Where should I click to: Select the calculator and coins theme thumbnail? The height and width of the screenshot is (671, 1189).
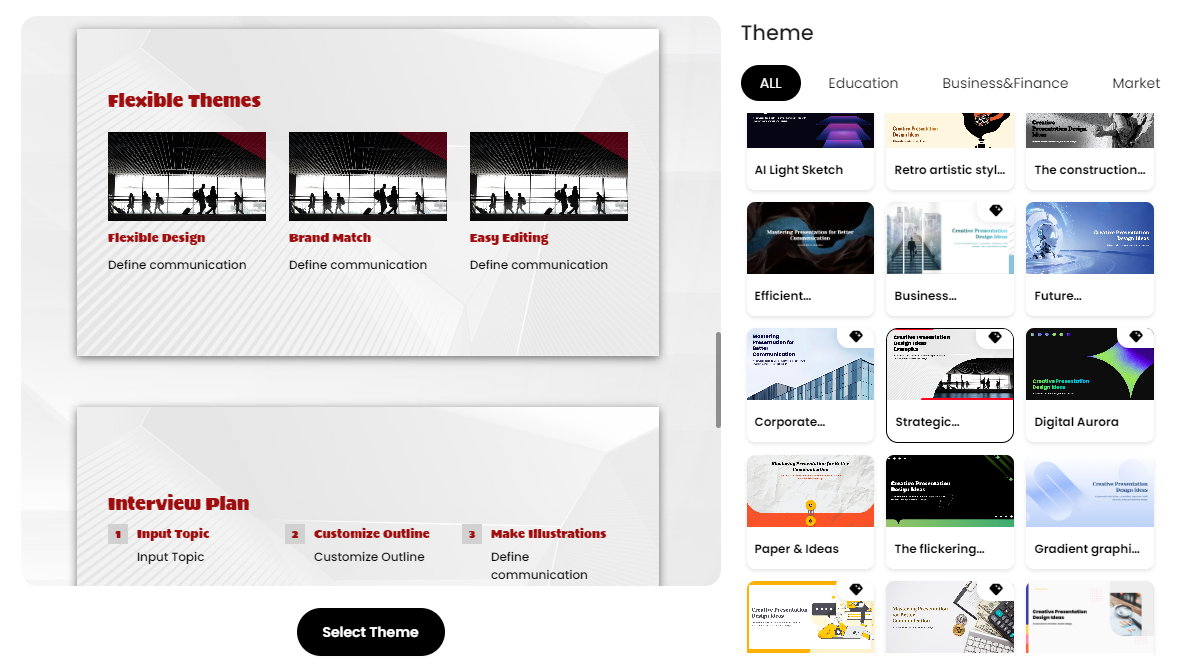pyautogui.click(x=949, y=617)
